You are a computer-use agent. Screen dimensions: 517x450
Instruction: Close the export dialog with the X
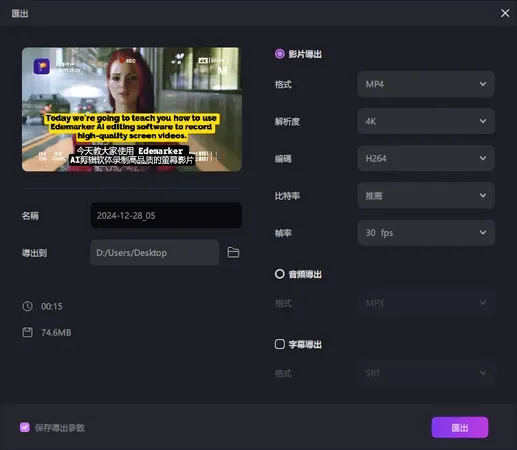[x=505, y=13]
